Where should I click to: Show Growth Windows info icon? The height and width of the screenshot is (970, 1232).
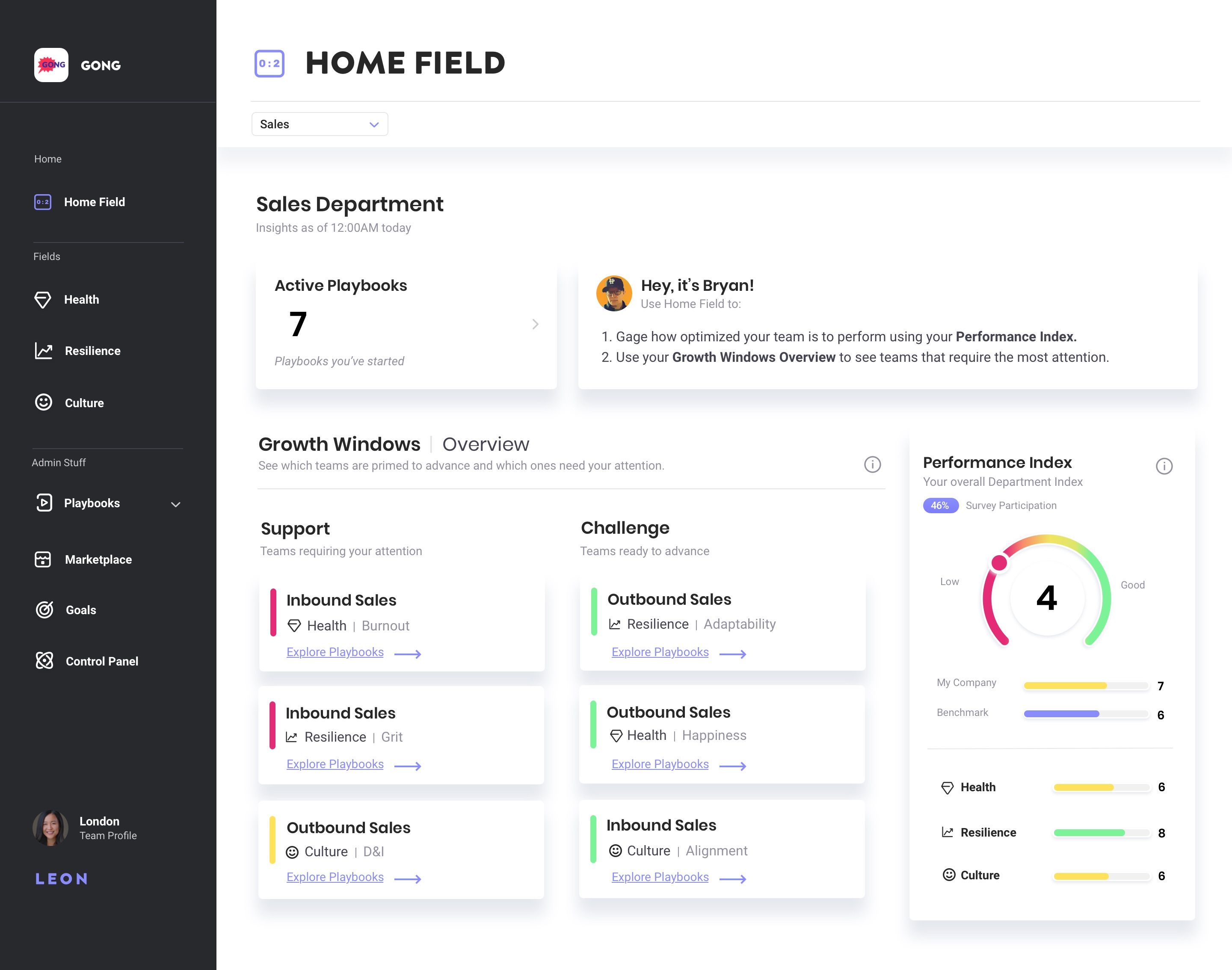[872, 464]
